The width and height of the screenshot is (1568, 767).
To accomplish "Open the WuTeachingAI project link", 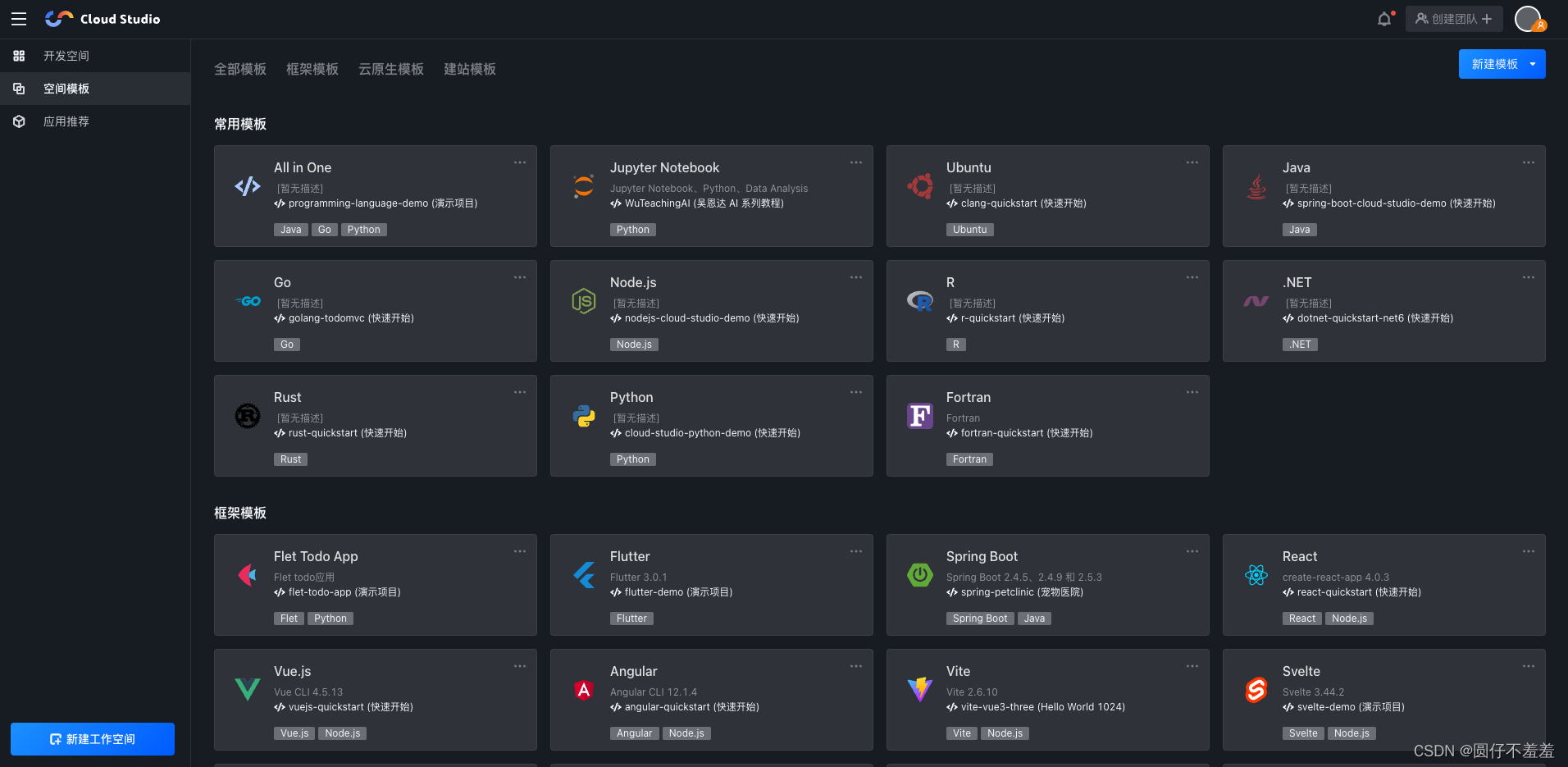I will [x=697, y=203].
